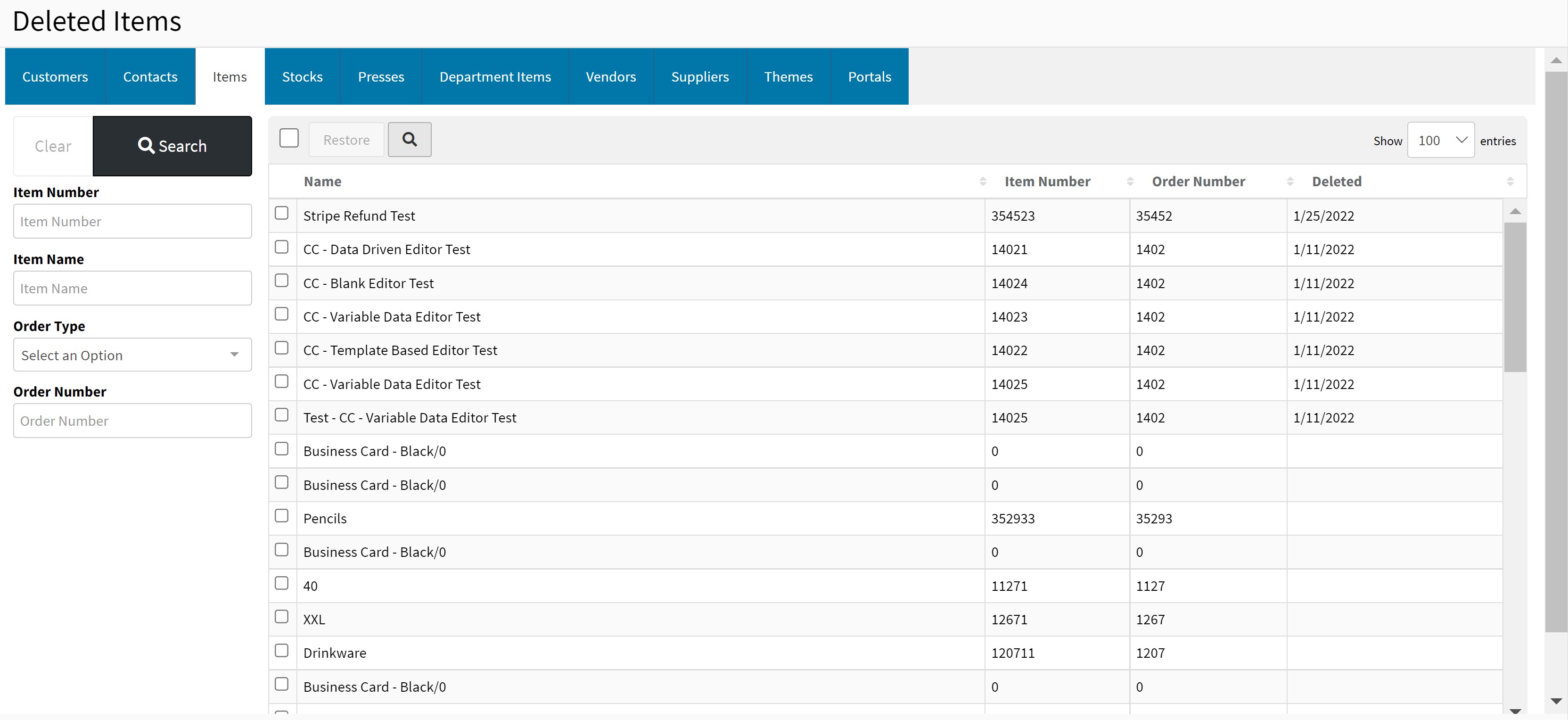This screenshot has height=720, width=1568.
Task: Mark the Drinkware row checkbox
Action: (281, 651)
